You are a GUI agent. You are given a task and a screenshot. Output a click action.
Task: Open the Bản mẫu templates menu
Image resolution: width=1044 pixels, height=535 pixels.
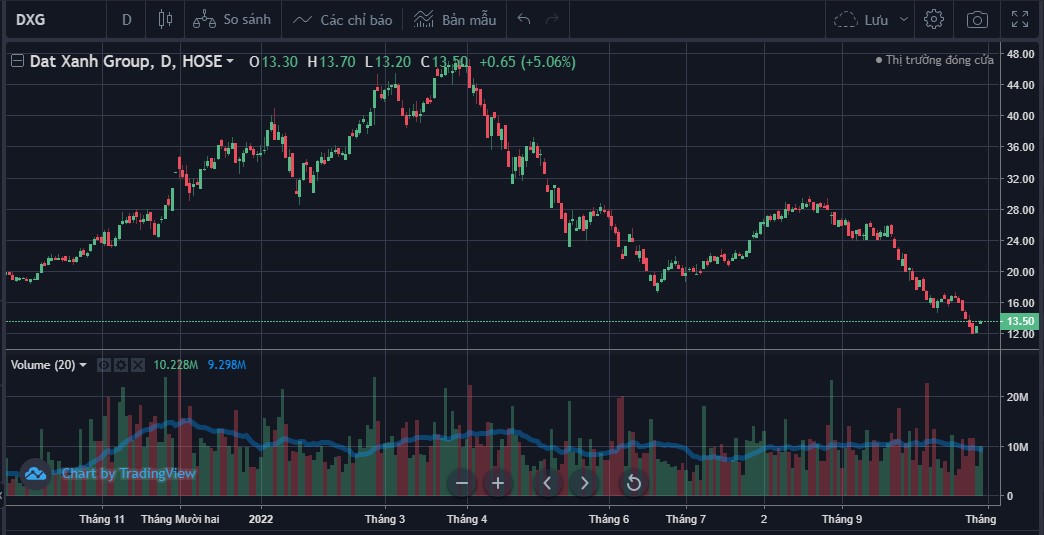coord(455,19)
